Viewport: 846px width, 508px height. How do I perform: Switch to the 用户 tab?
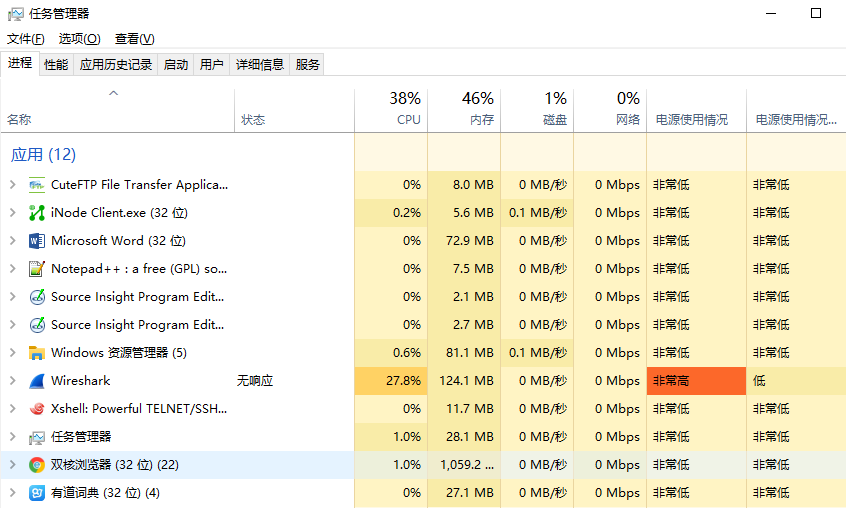(x=212, y=65)
